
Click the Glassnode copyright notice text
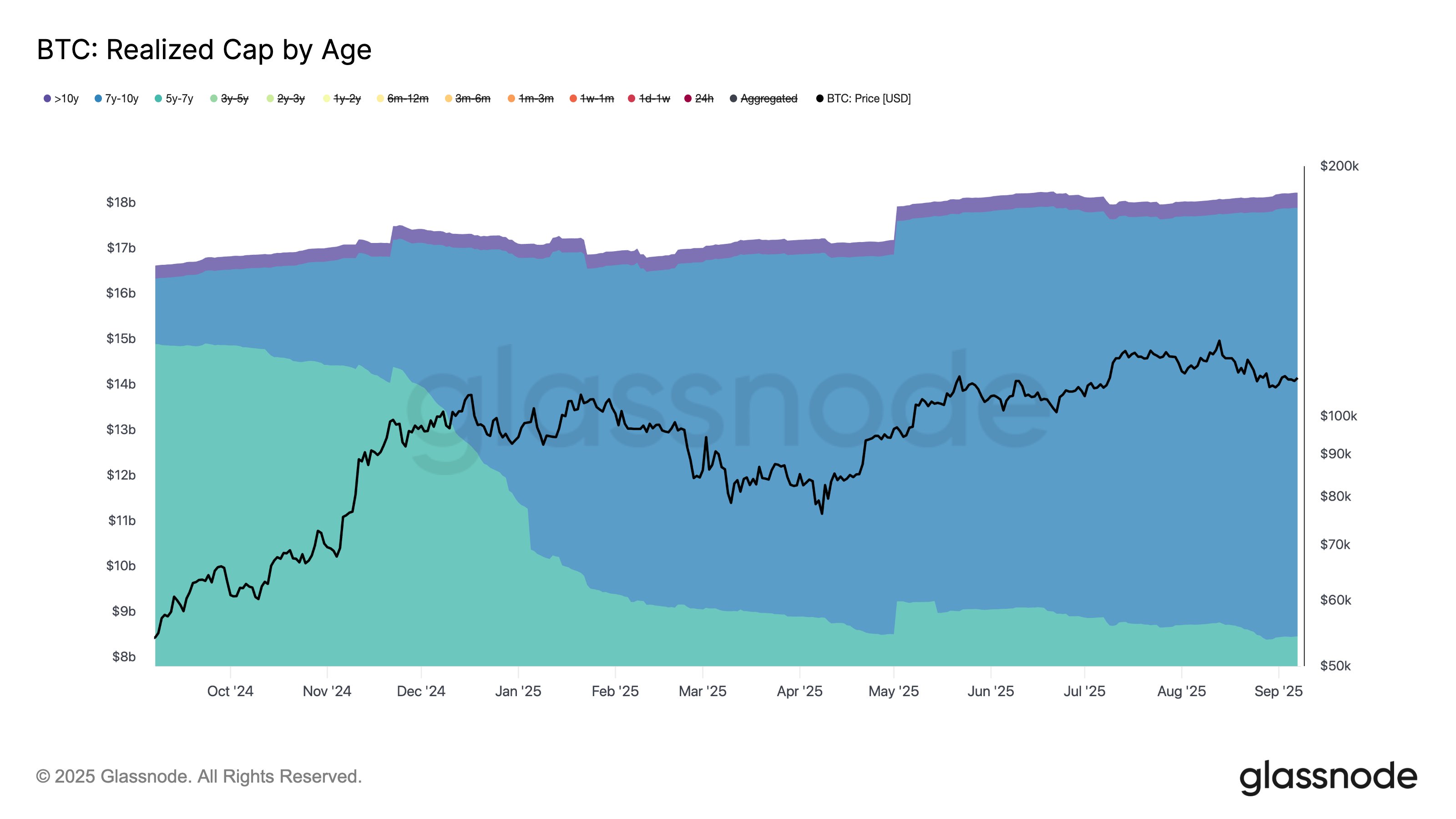(198, 777)
